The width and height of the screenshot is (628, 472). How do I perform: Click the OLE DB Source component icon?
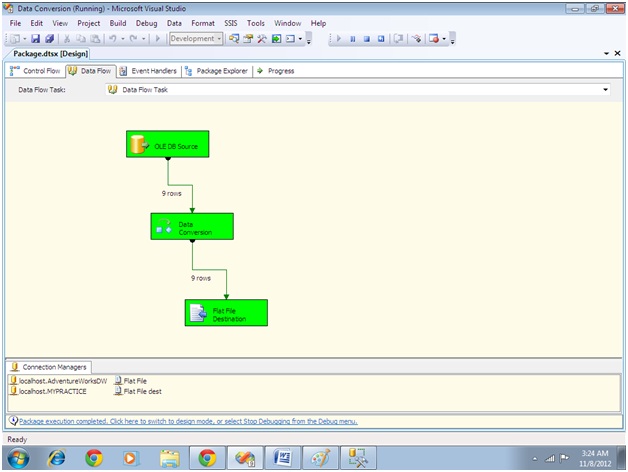pyautogui.click(x=141, y=145)
